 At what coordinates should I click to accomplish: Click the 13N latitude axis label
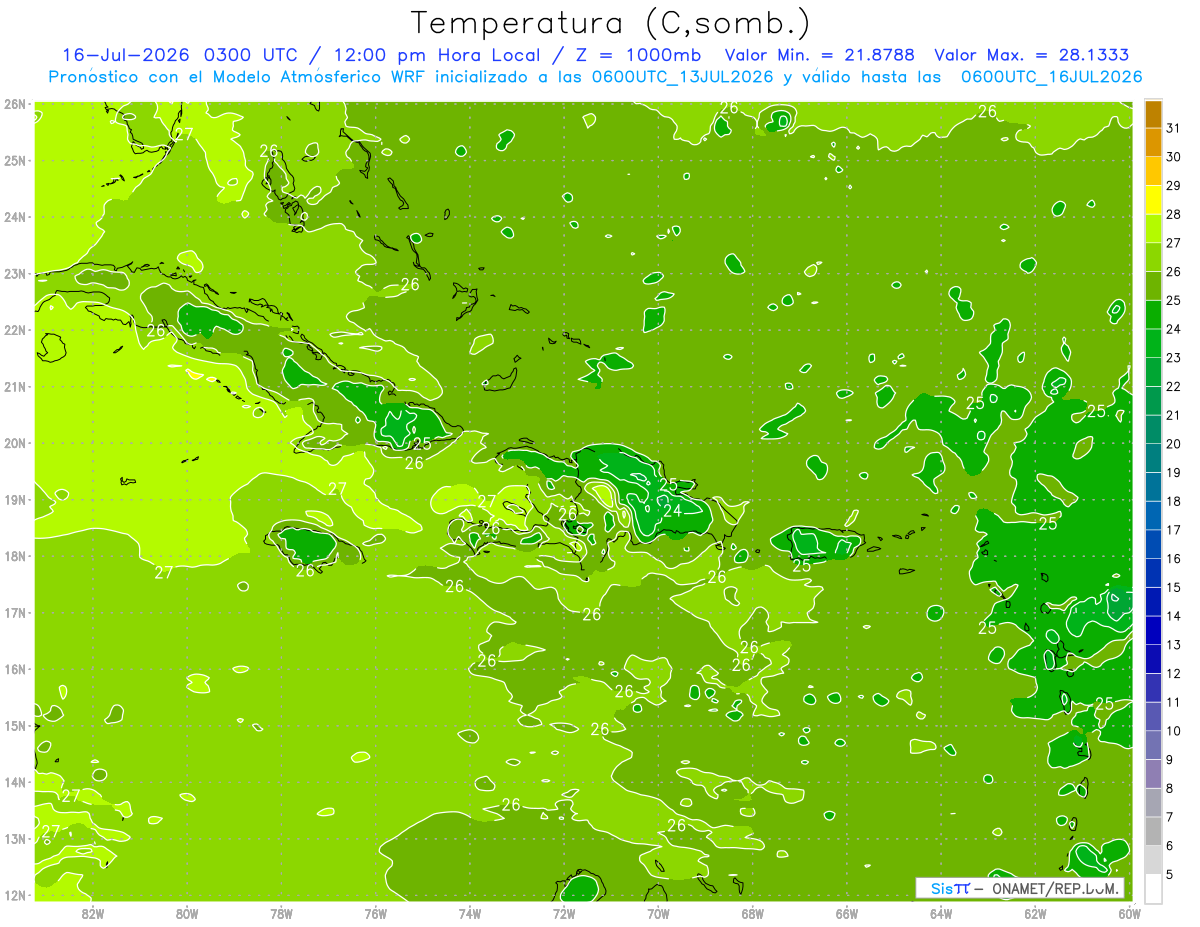(14, 838)
